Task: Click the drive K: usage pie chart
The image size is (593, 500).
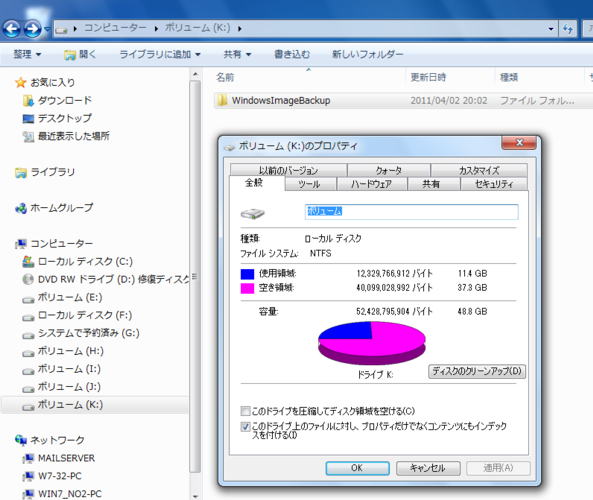Action: click(372, 343)
